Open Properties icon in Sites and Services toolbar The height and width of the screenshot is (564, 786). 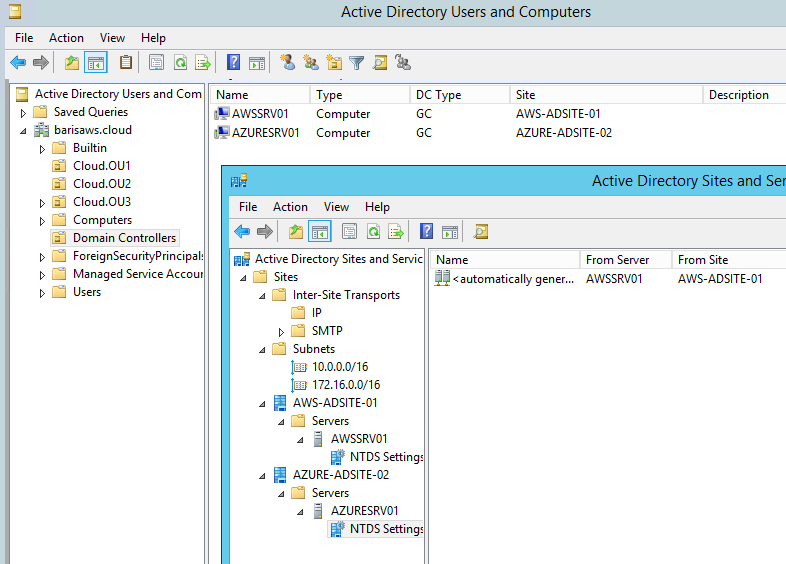click(349, 232)
